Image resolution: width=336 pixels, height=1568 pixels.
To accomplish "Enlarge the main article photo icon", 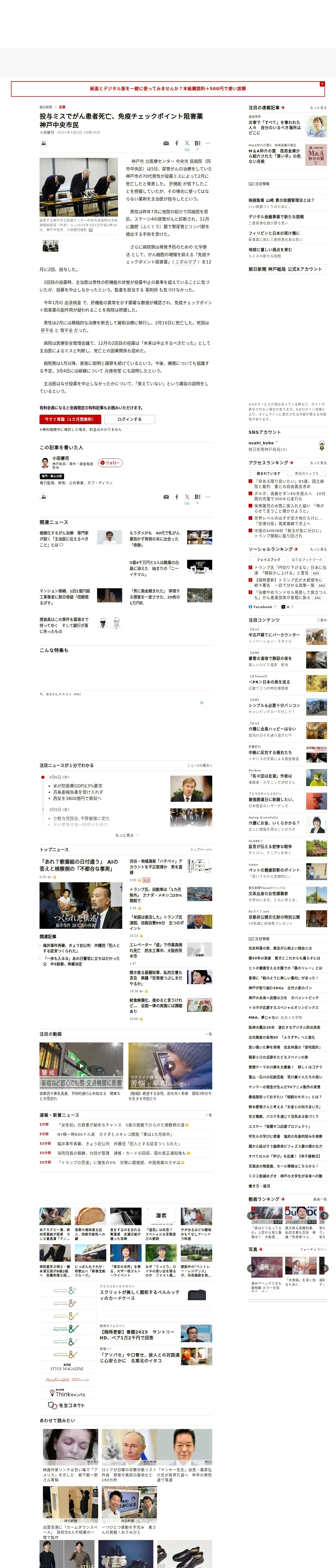I will (x=91, y=230).
